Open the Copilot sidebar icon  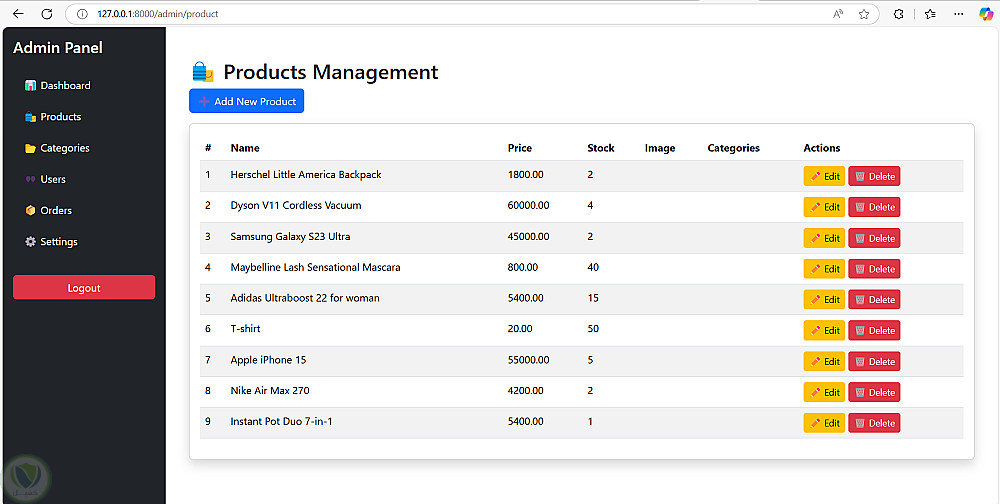point(986,14)
